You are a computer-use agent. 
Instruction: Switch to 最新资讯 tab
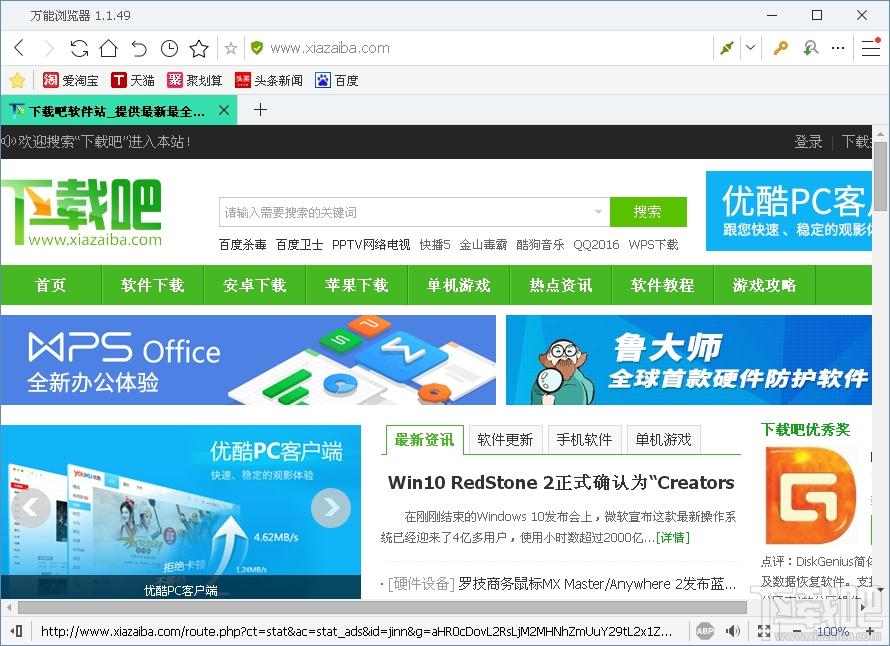424,440
